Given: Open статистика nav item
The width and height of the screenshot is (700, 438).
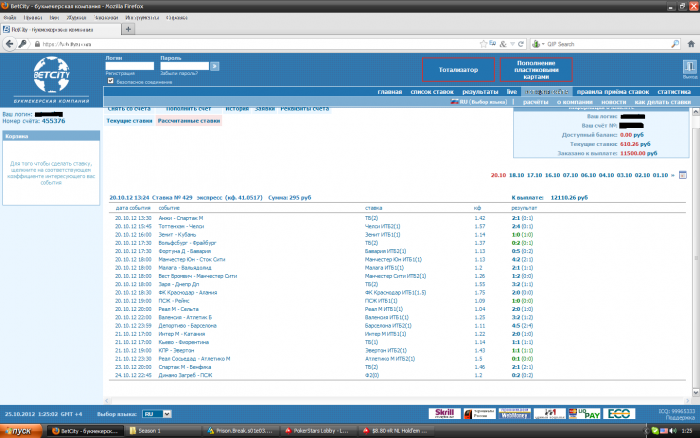Looking at the screenshot, I should click(x=674, y=92).
